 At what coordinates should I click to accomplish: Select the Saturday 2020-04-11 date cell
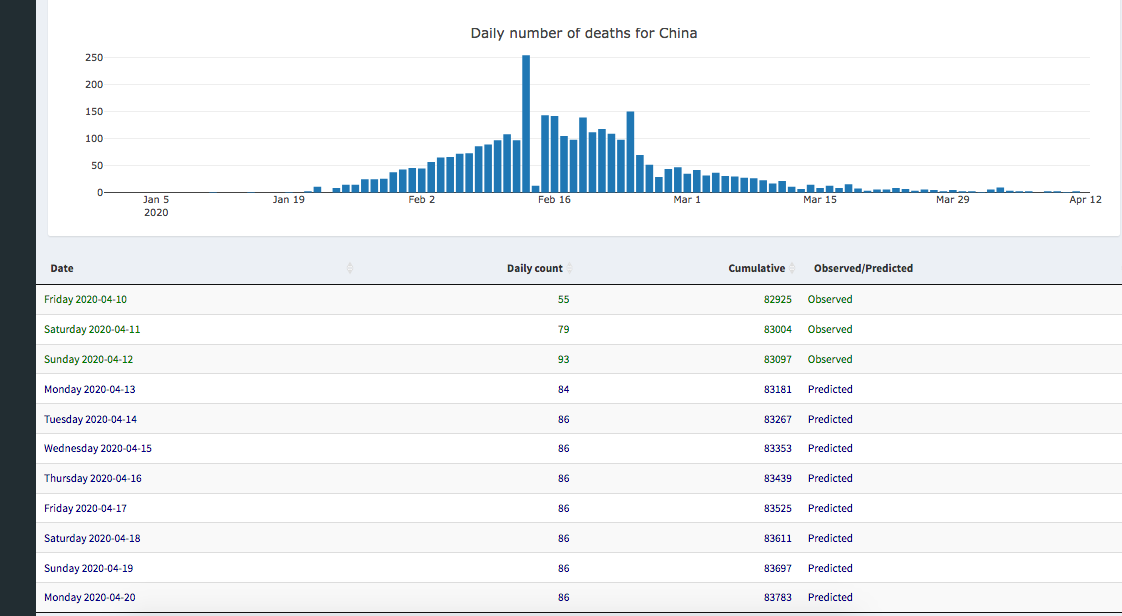(x=85, y=329)
